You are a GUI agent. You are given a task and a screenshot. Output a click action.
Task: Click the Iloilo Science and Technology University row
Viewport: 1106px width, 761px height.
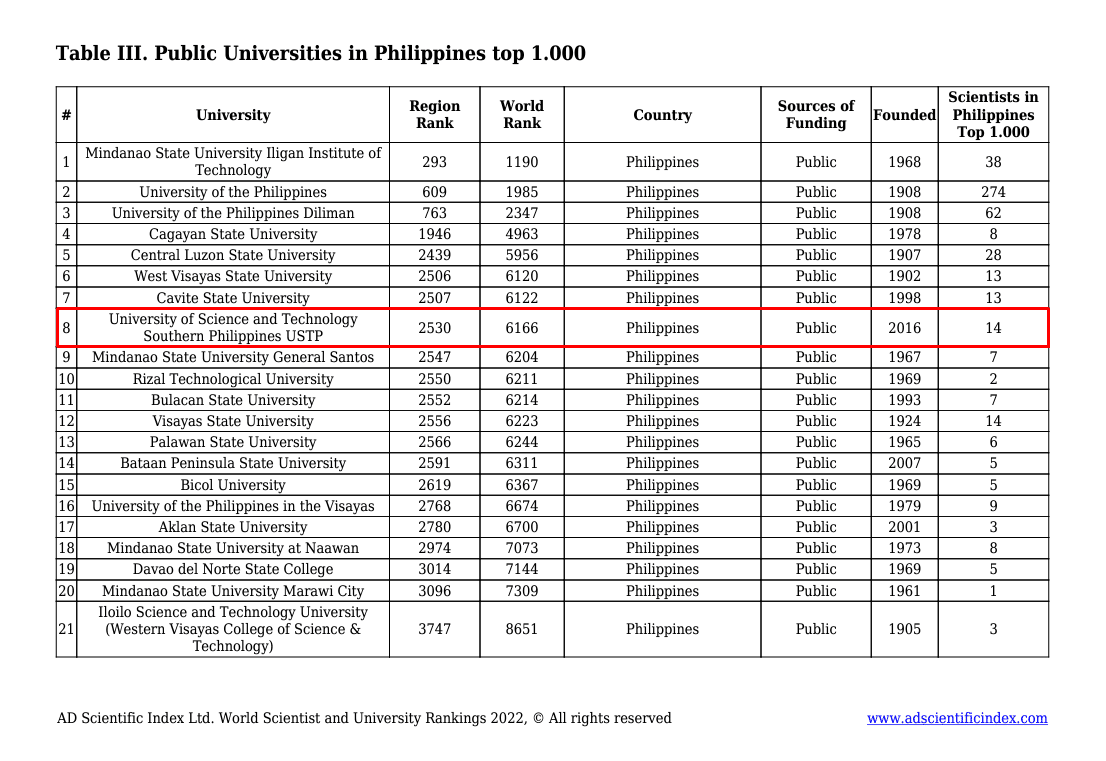[x=233, y=629]
